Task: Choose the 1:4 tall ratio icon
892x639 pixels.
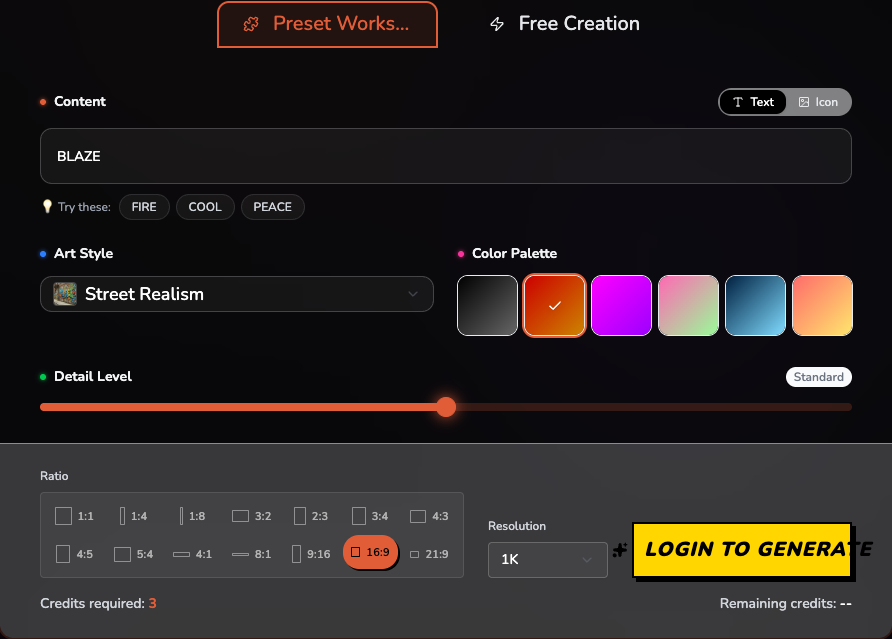Action: [122, 516]
